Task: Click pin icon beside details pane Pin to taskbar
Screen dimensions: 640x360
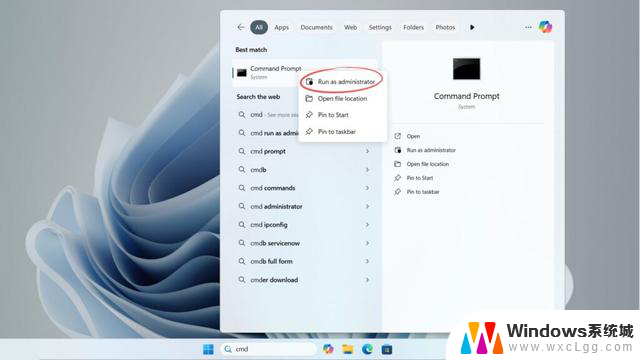Action: (398, 191)
